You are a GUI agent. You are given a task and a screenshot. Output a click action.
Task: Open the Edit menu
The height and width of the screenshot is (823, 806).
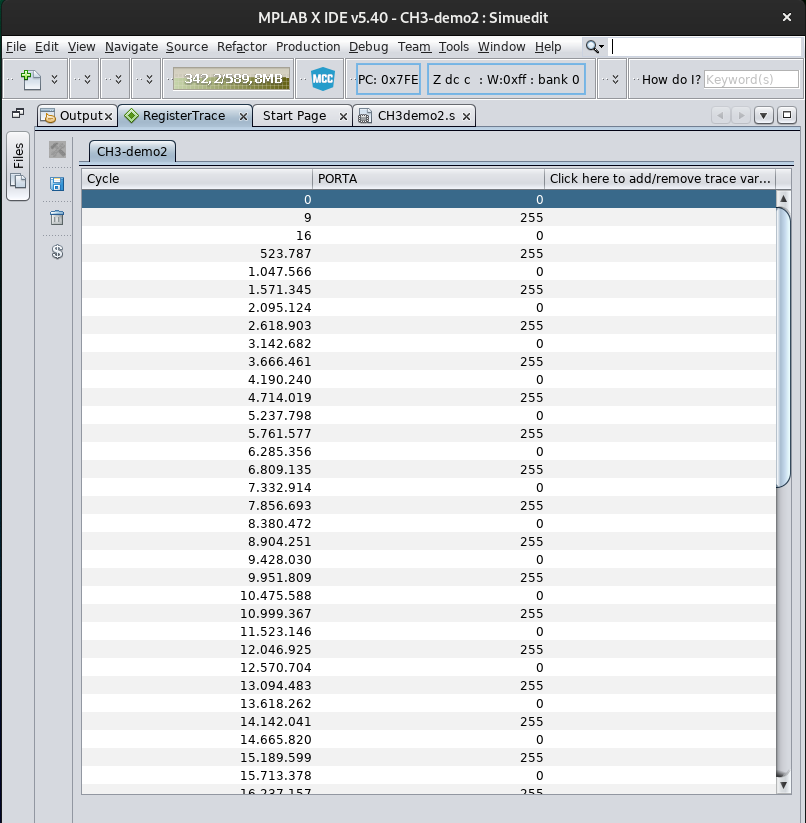point(47,47)
